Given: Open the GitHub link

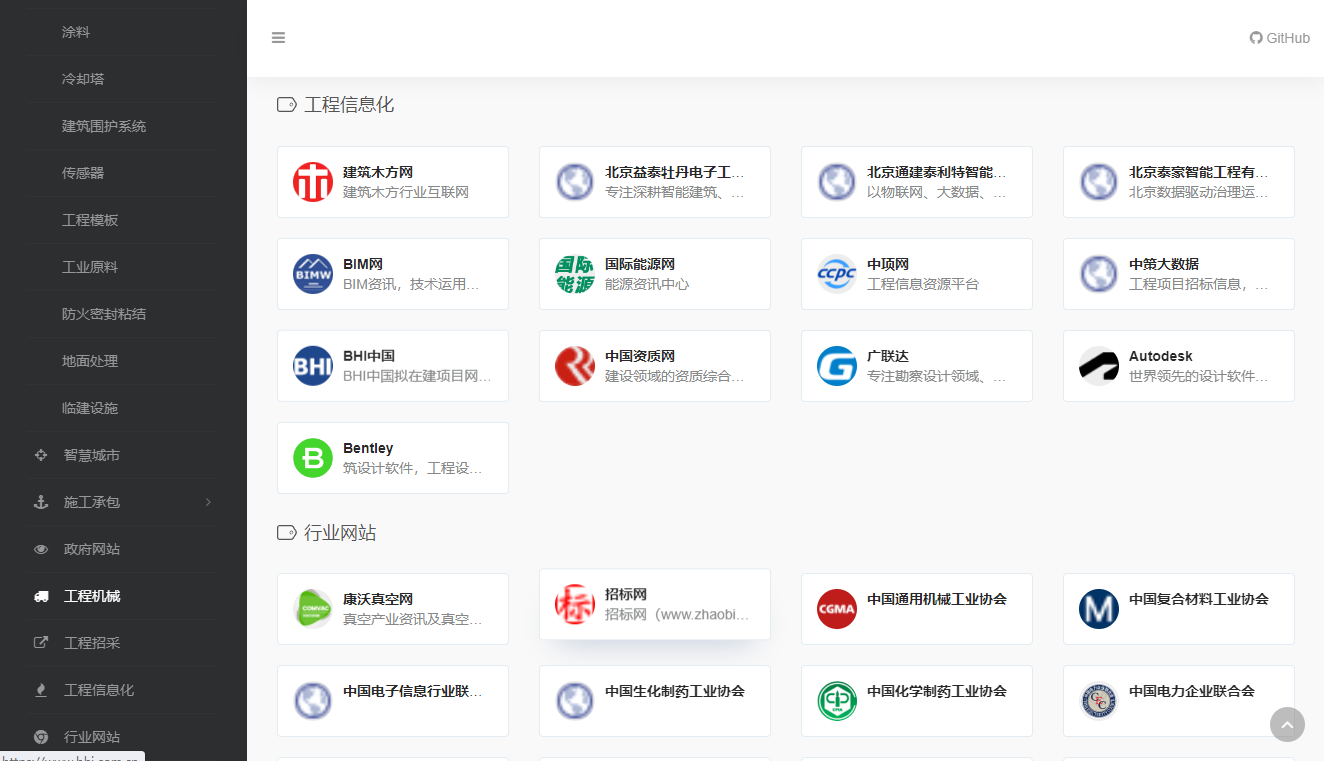Looking at the screenshot, I should point(1279,38).
